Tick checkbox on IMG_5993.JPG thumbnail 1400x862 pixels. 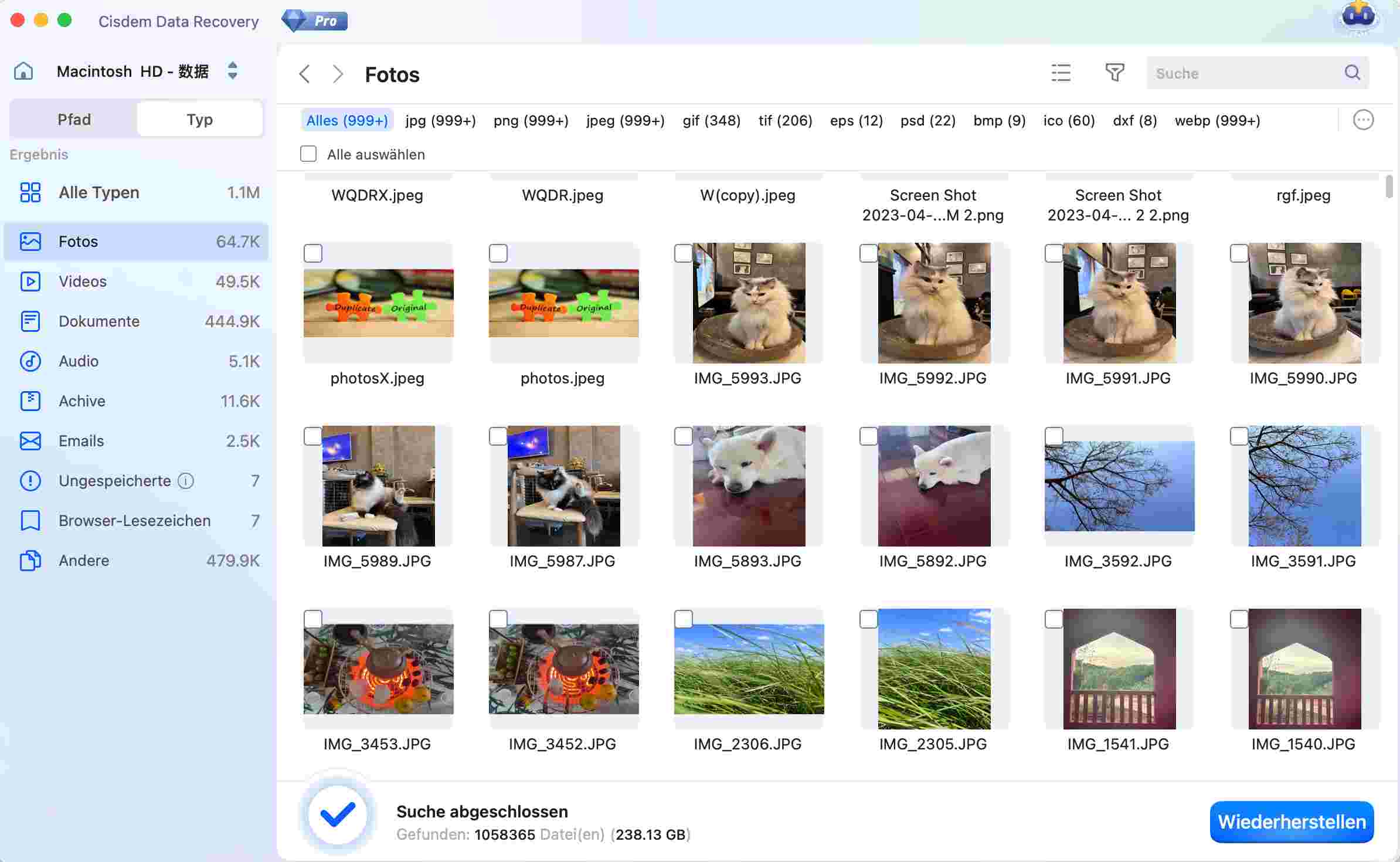click(683, 253)
